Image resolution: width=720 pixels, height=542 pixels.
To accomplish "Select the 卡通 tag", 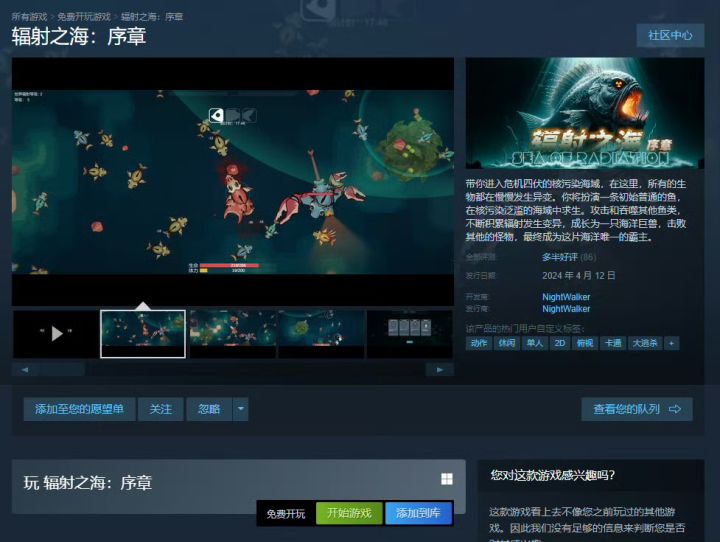I will (x=613, y=343).
